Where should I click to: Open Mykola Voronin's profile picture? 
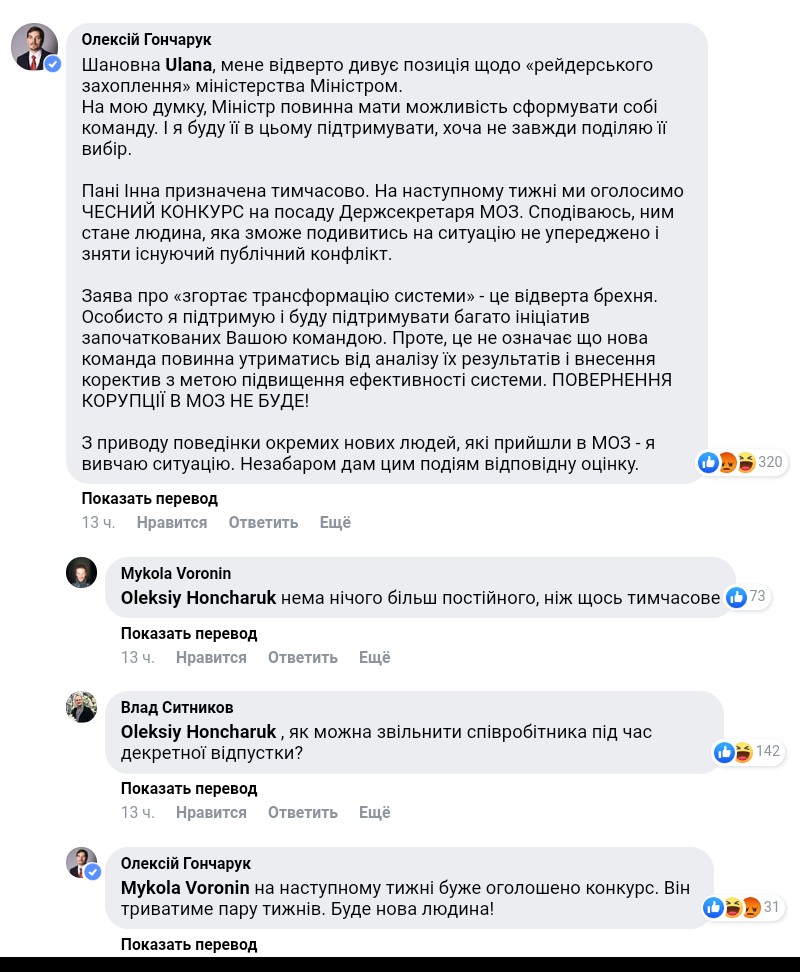pyautogui.click(x=81, y=573)
